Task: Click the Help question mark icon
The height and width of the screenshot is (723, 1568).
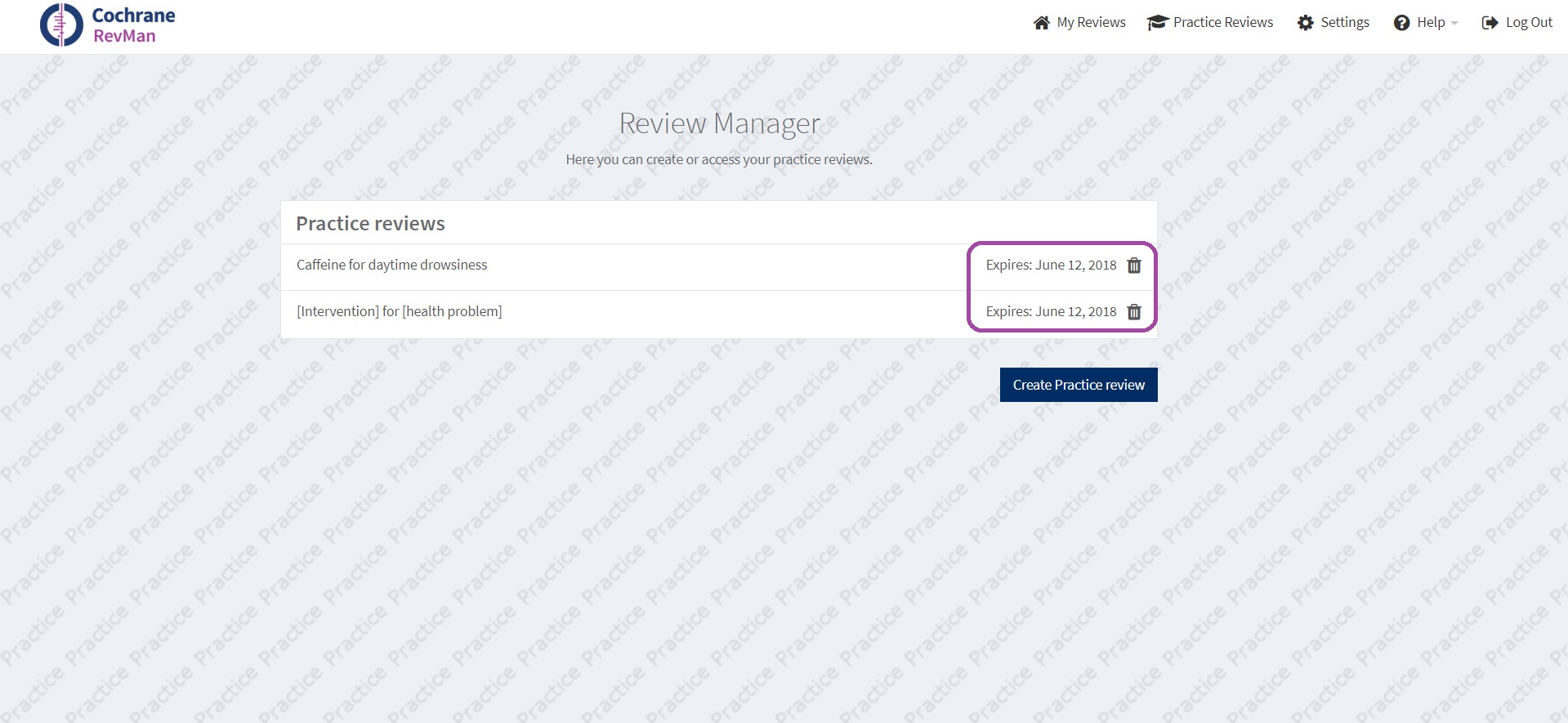Action: point(1401,23)
